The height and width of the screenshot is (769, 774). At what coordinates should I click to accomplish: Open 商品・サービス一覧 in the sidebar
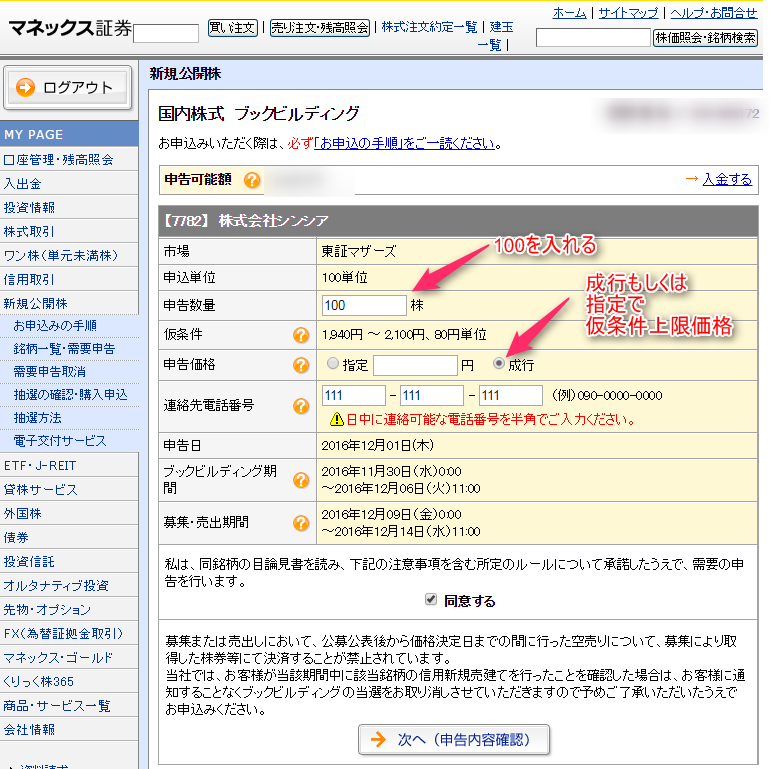[x=69, y=705]
